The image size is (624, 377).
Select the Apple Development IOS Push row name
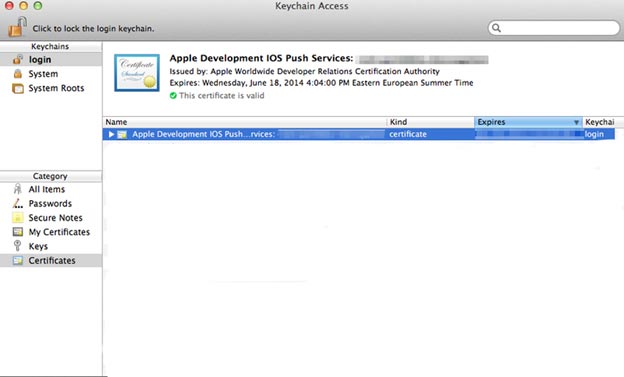click(203, 134)
